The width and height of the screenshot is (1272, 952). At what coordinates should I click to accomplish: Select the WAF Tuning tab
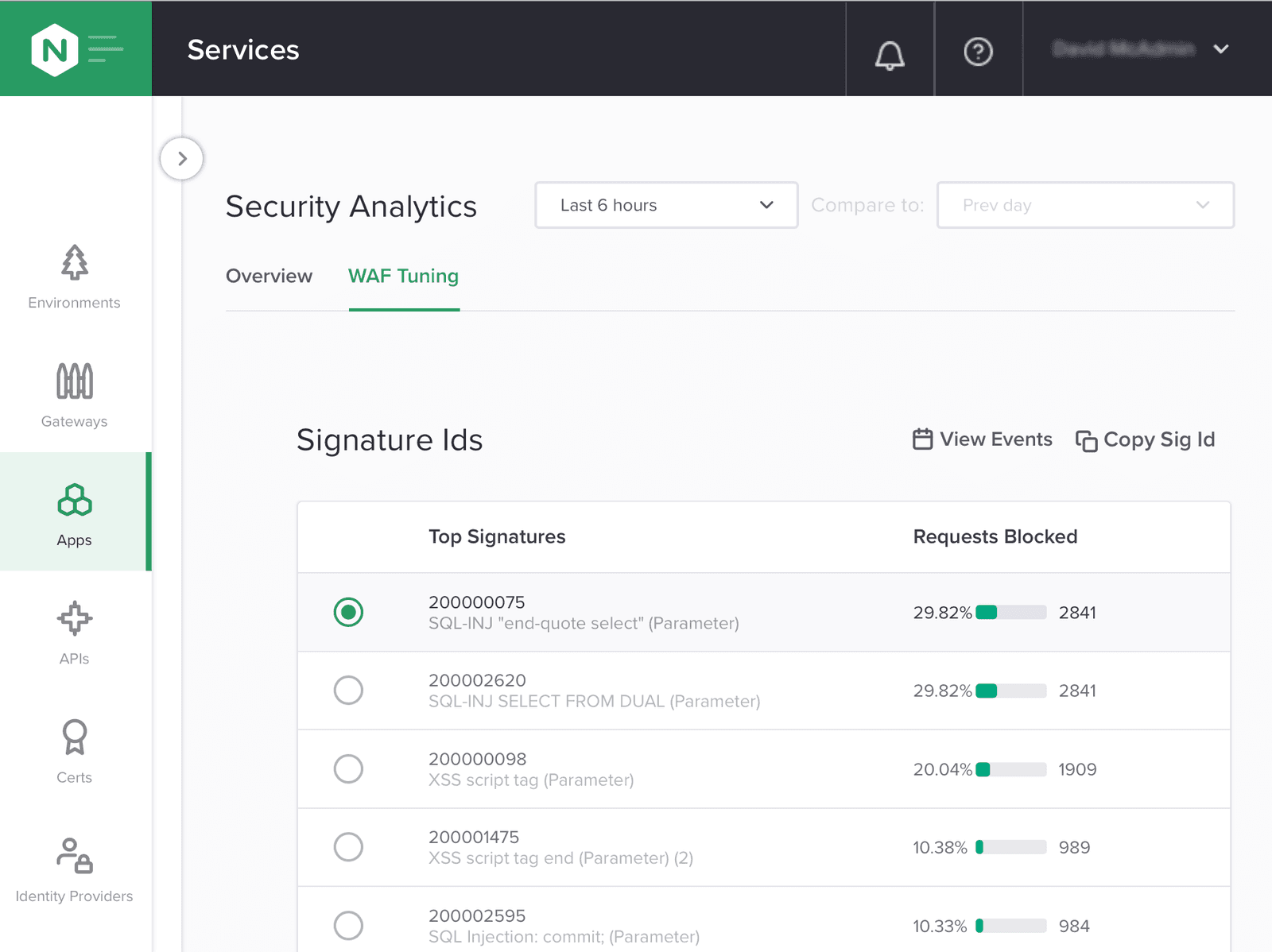(x=404, y=276)
